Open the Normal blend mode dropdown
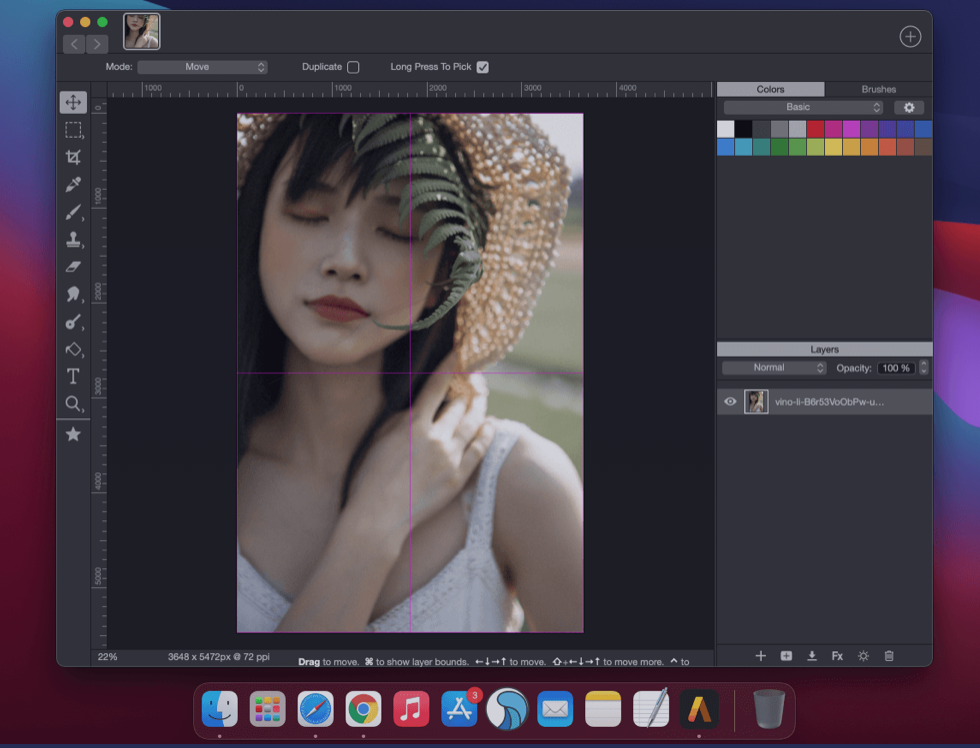This screenshot has width=980, height=748. pos(773,367)
